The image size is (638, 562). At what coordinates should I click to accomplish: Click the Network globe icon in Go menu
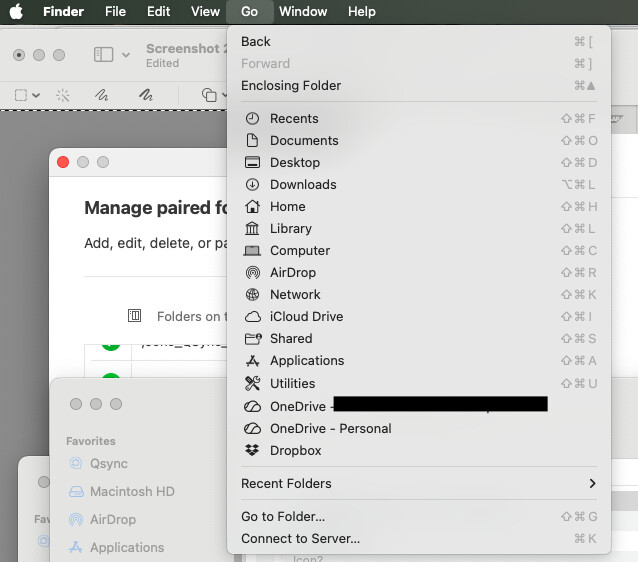[x=252, y=295]
